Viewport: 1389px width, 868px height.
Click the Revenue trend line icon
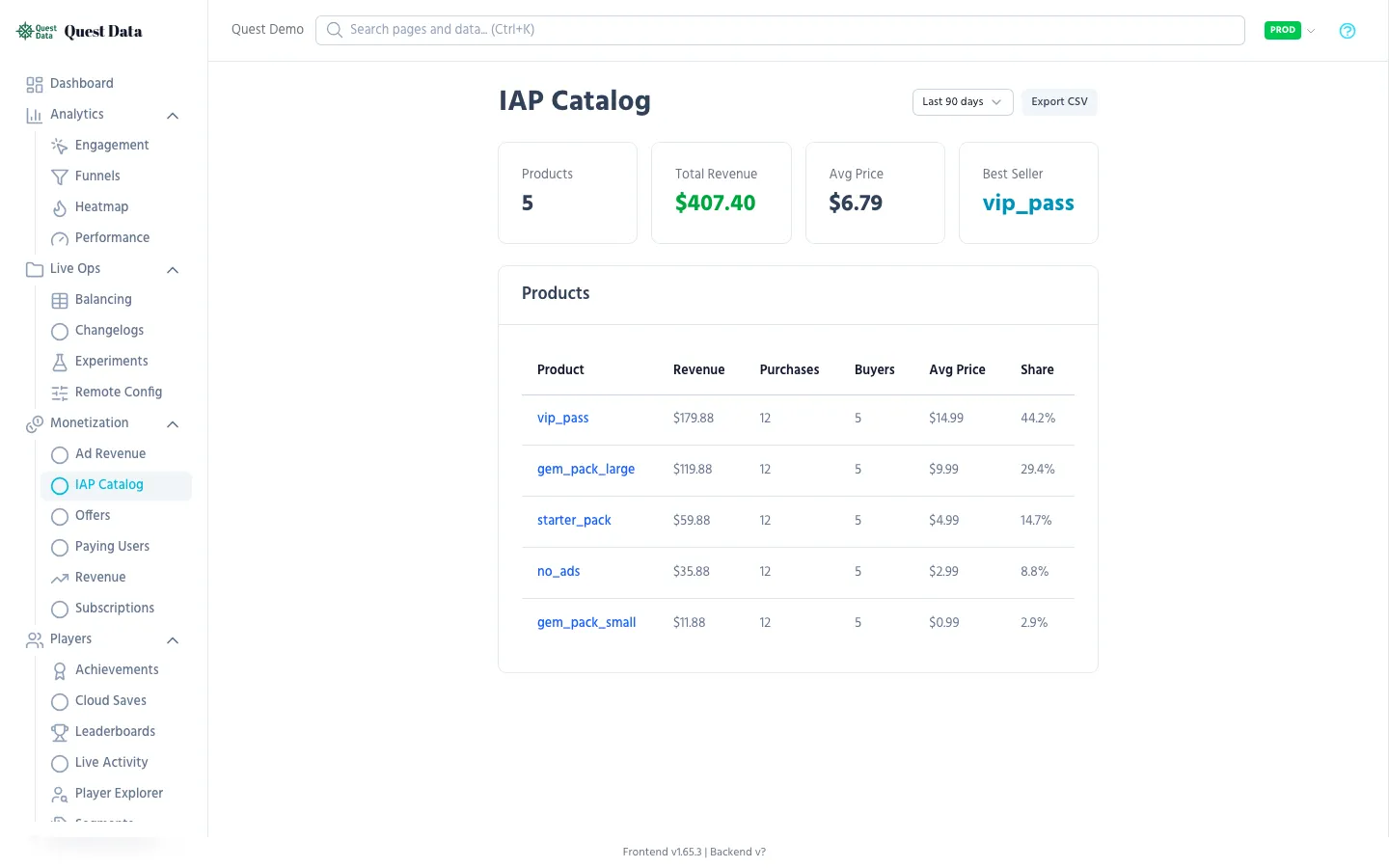pyautogui.click(x=60, y=578)
